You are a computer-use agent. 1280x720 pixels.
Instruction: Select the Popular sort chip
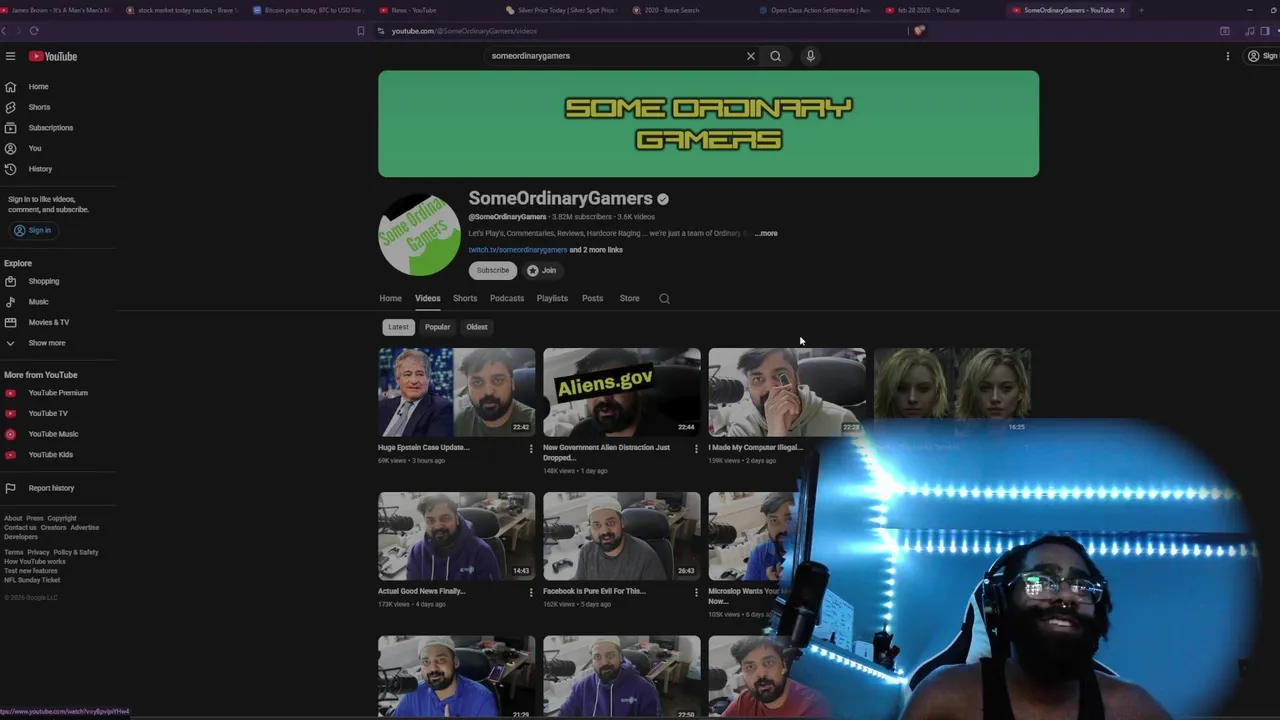click(x=437, y=327)
